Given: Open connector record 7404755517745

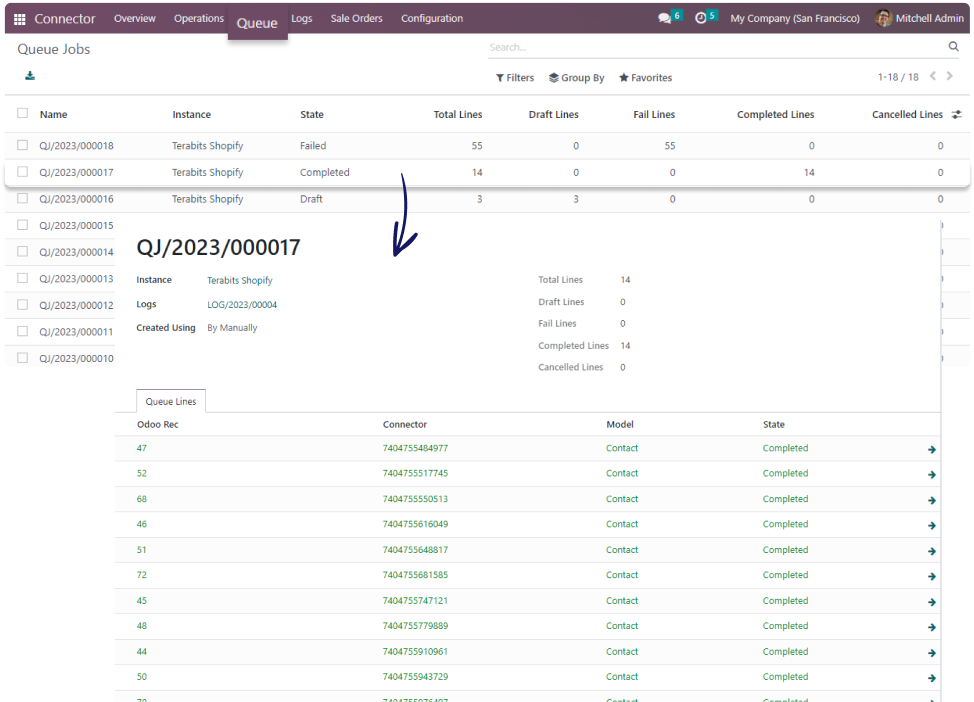Looking at the screenshot, I should [415, 473].
